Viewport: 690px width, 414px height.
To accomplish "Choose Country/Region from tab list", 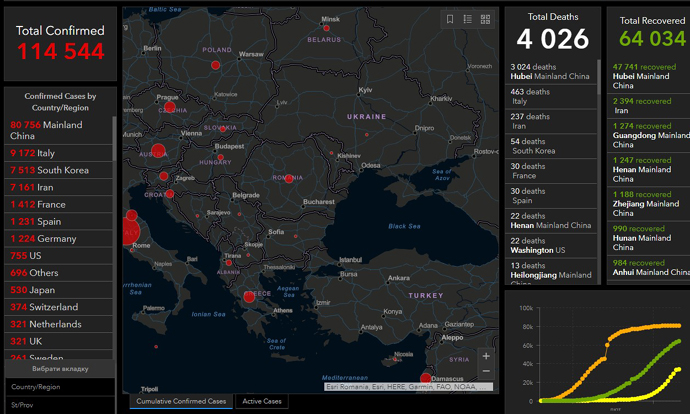I will pyautogui.click(x=36, y=386).
